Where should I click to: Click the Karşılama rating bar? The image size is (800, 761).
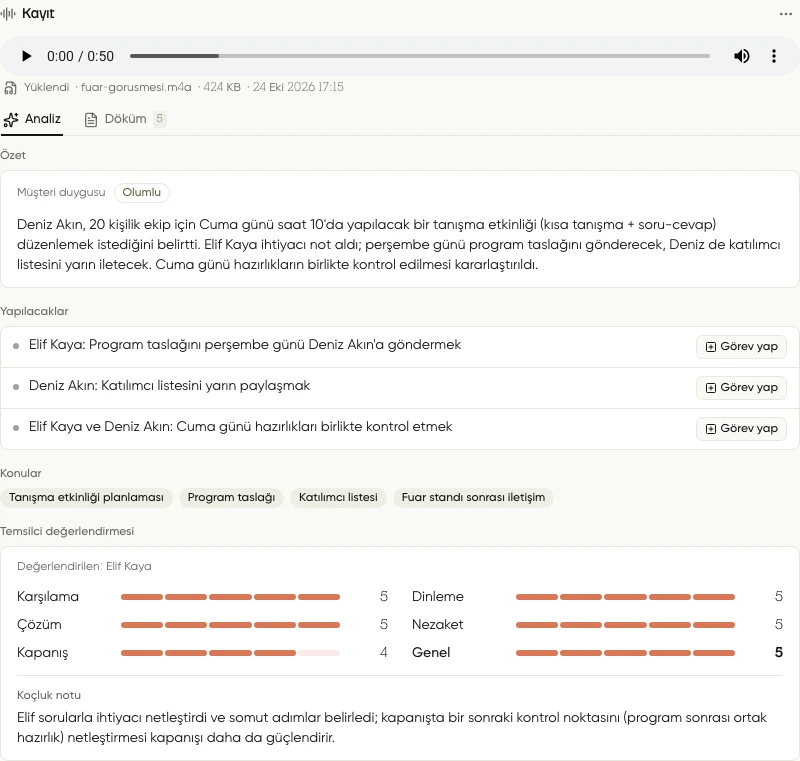click(x=230, y=597)
